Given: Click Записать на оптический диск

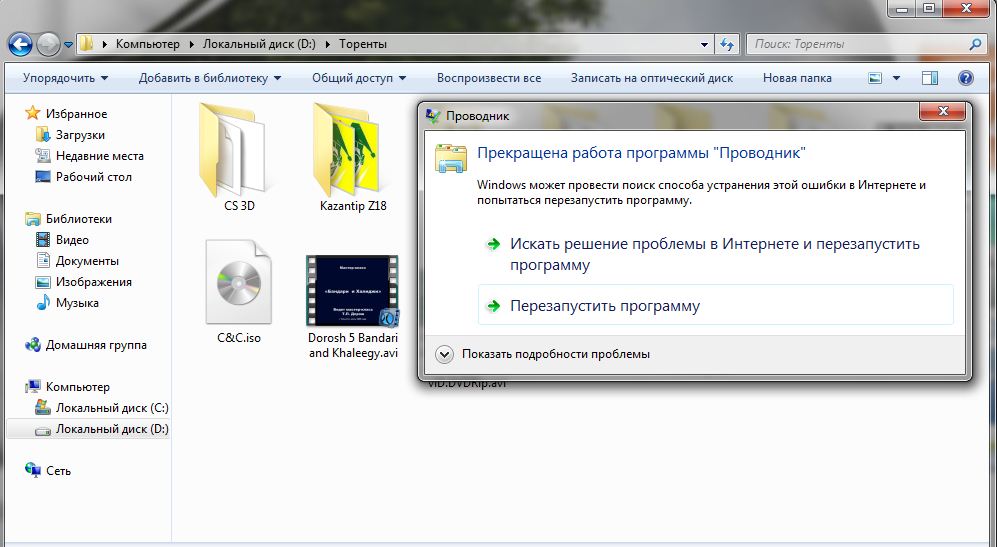Looking at the screenshot, I should pyautogui.click(x=652, y=78).
